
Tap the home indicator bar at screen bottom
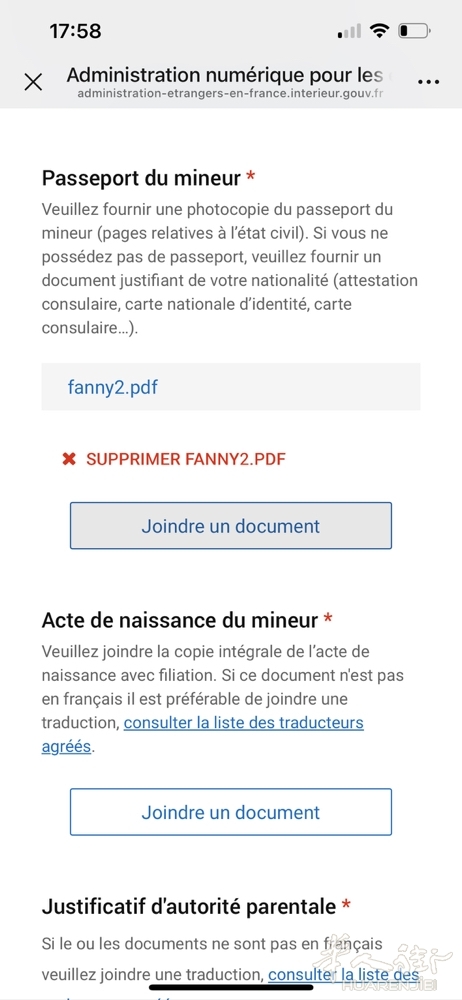231,987
